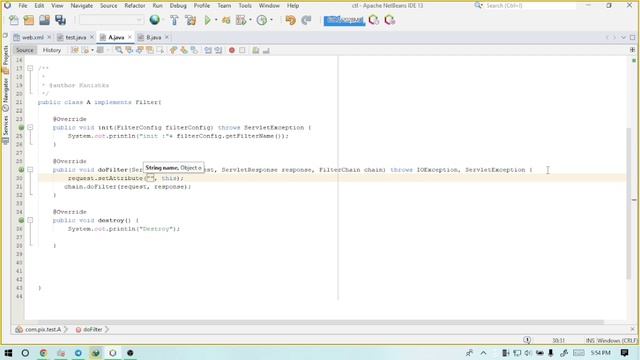Viewport: 640px width, 360px height.
Task: Toggle the Source view button
Action: click(24, 50)
